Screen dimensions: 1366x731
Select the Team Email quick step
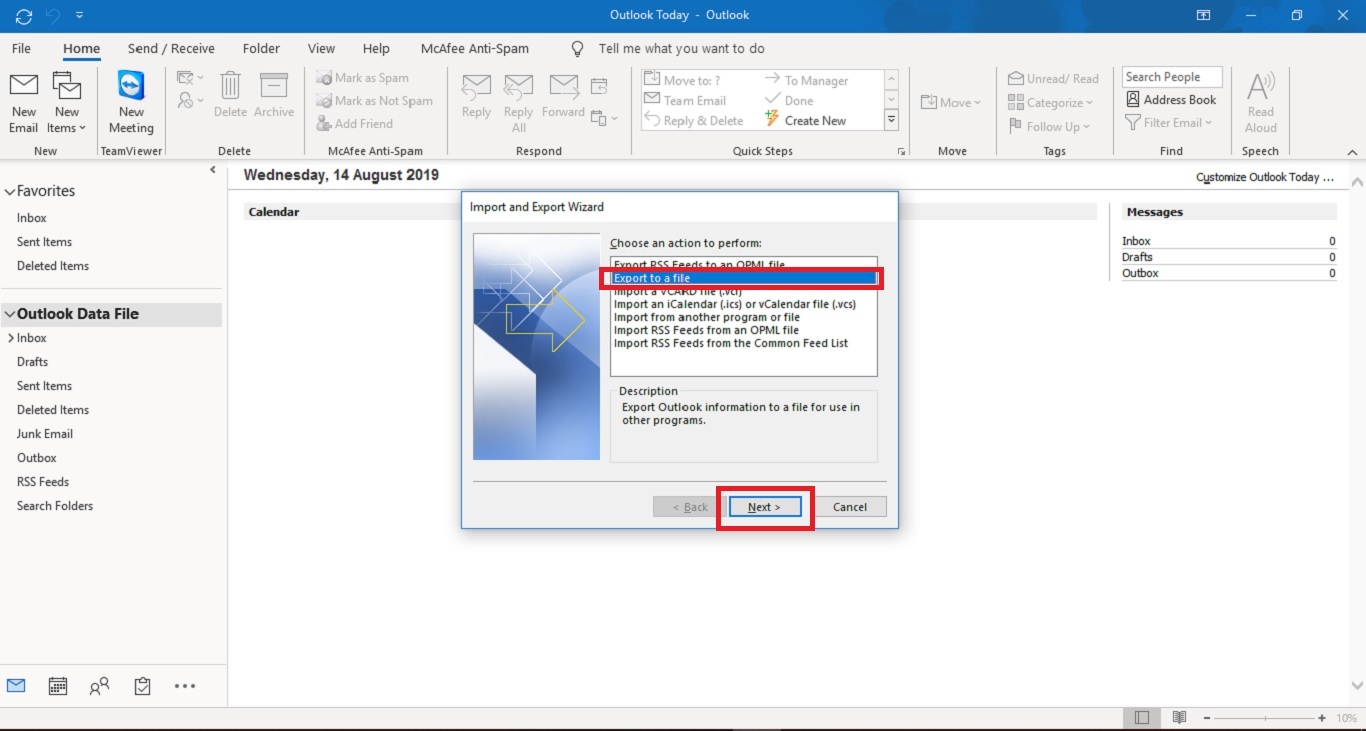(x=684, y=101)
